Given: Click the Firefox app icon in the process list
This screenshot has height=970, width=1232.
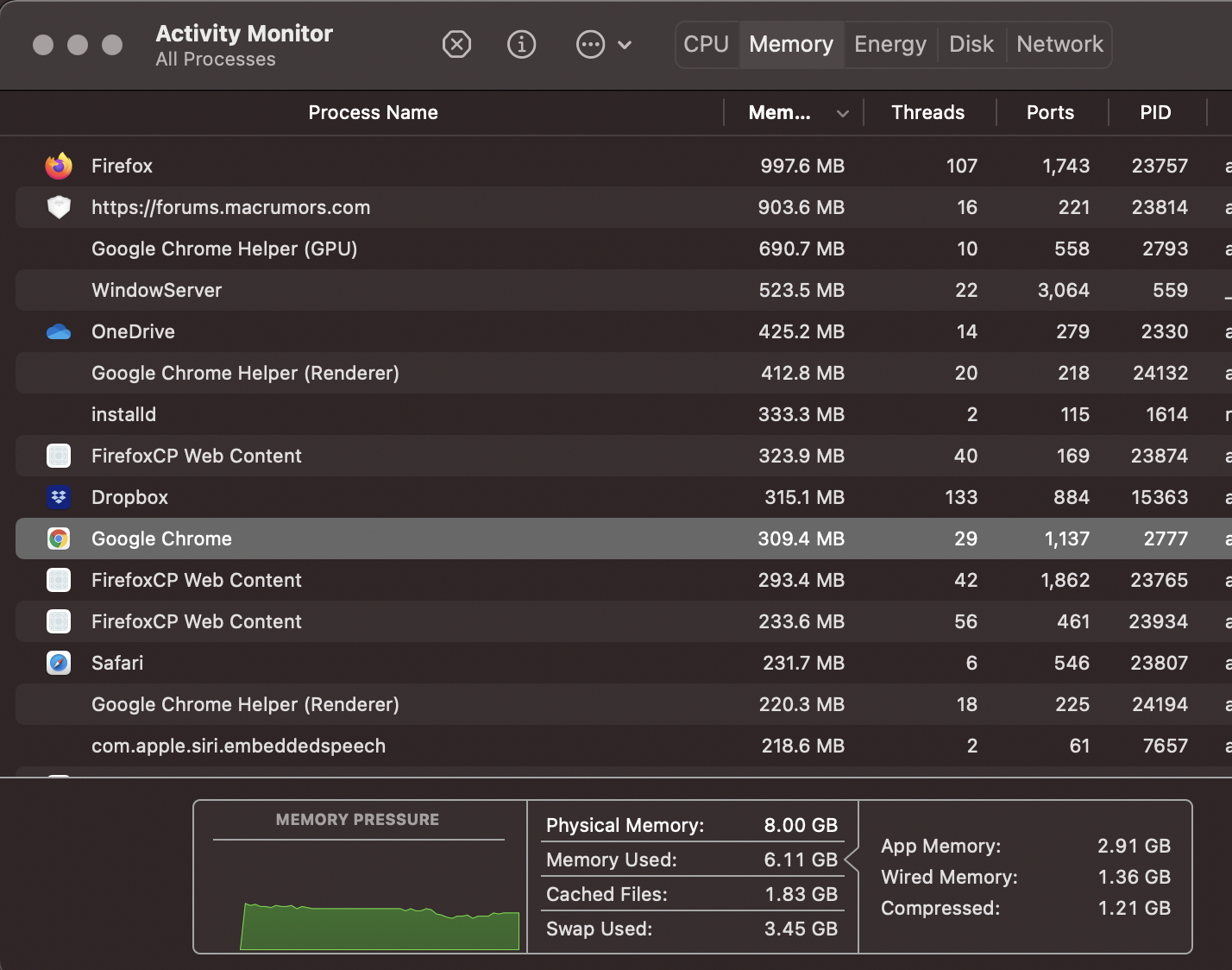Looking at the screenshot, I should pyautogui.click(x=59, y=165).
